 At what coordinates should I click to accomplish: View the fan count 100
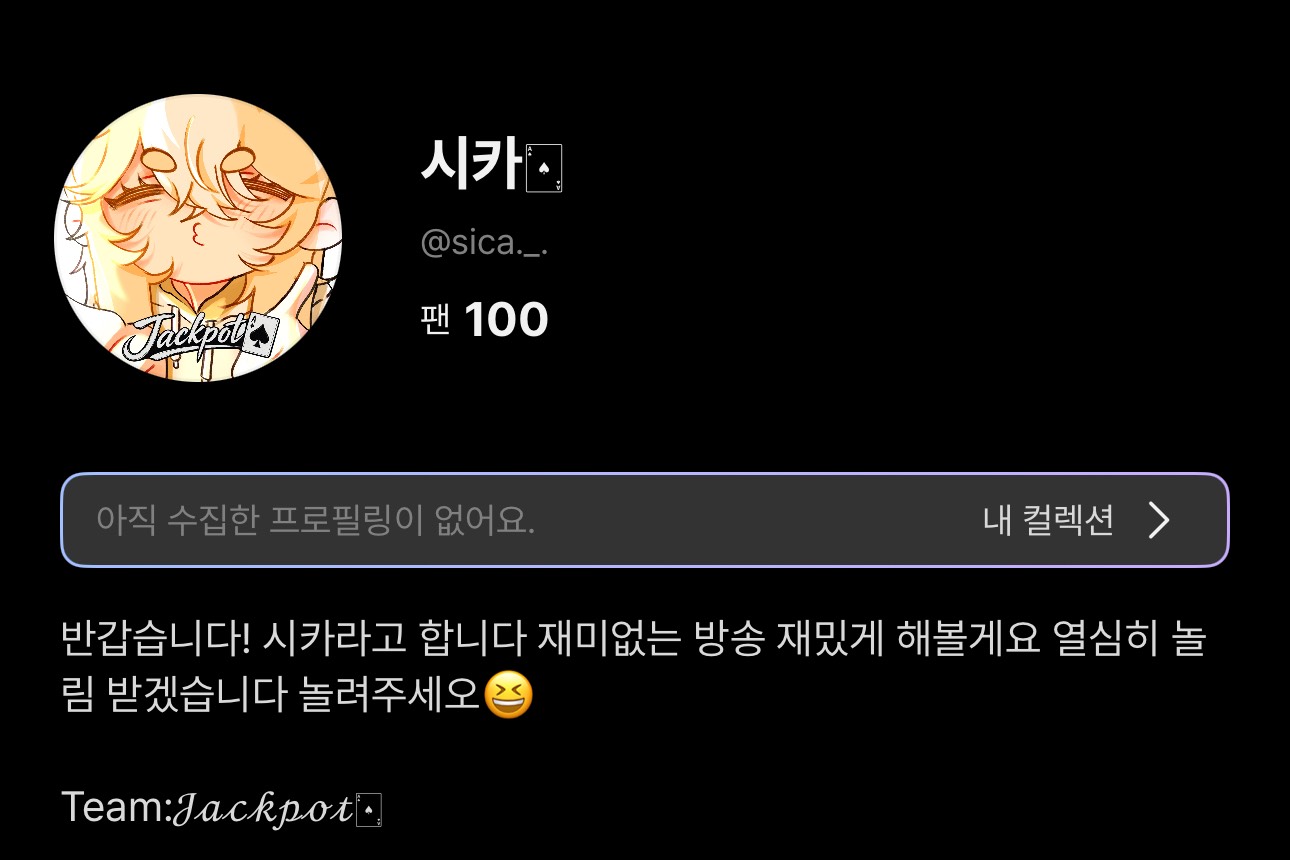(506, 321)
